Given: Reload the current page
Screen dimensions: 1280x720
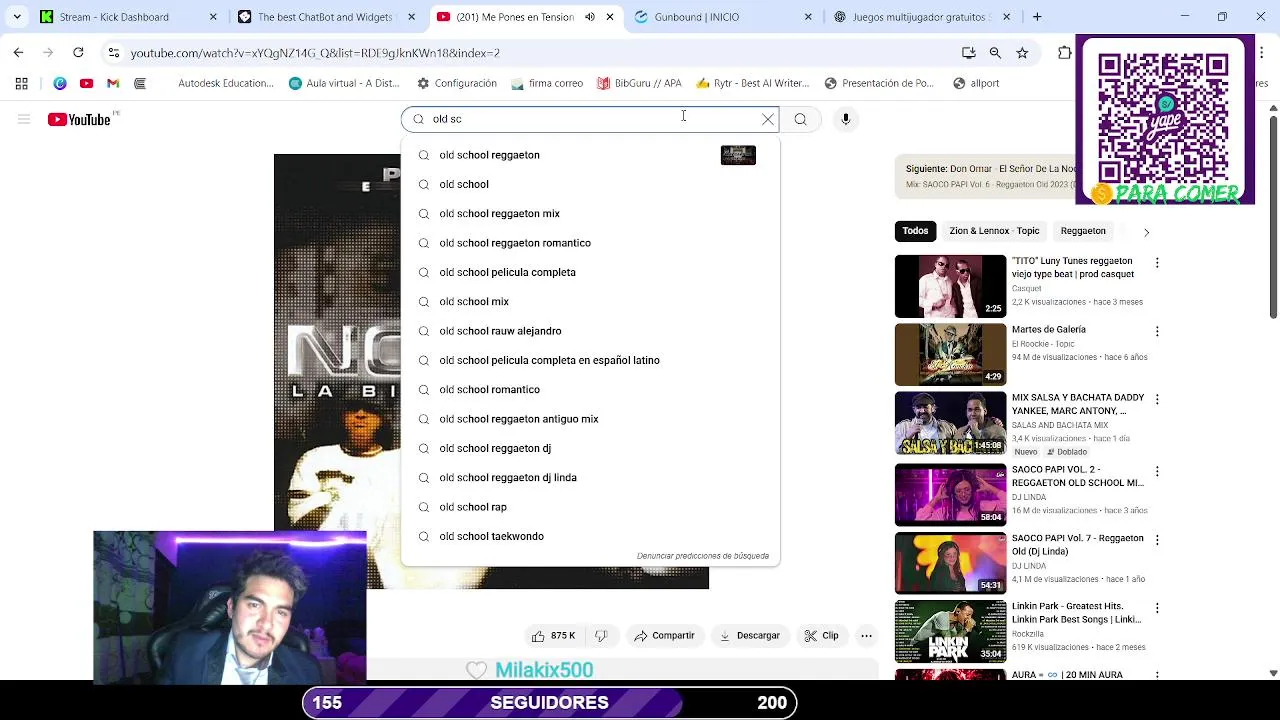Looking at the screenshot, I should click(x=78, y=53).
